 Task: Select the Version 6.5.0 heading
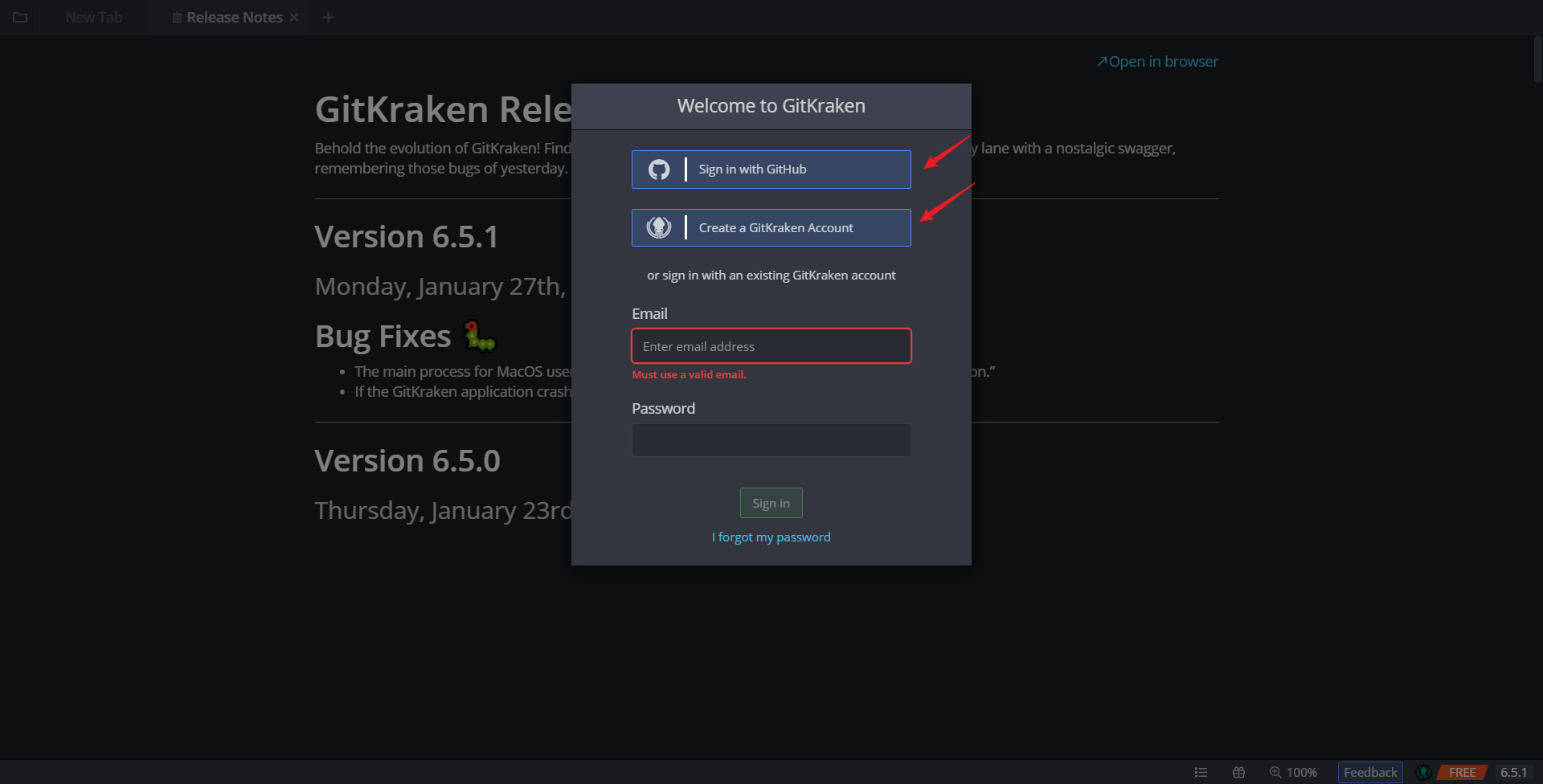pyautogui.click(x=407, y=461)
